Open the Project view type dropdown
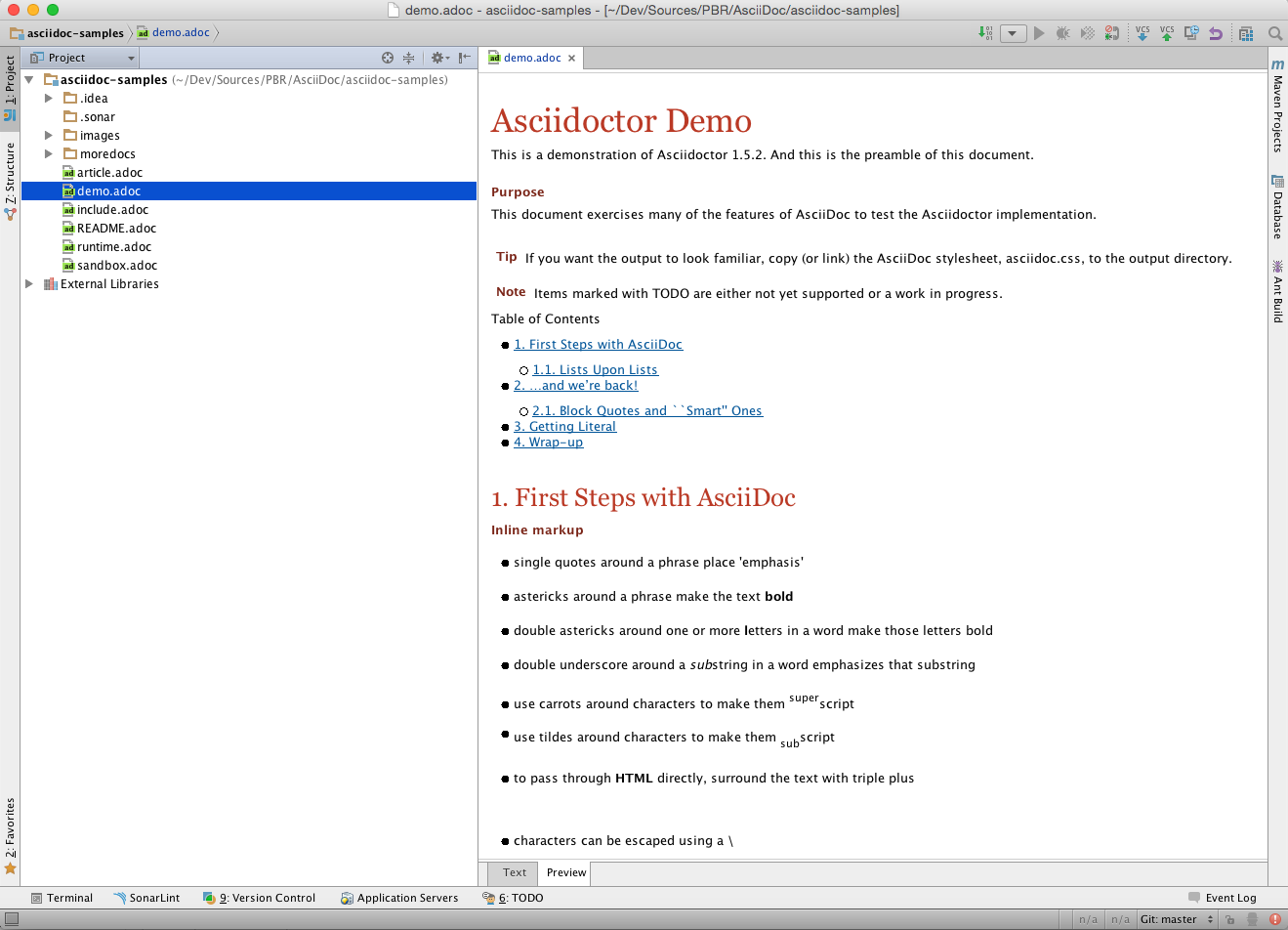 coord(83,58)
